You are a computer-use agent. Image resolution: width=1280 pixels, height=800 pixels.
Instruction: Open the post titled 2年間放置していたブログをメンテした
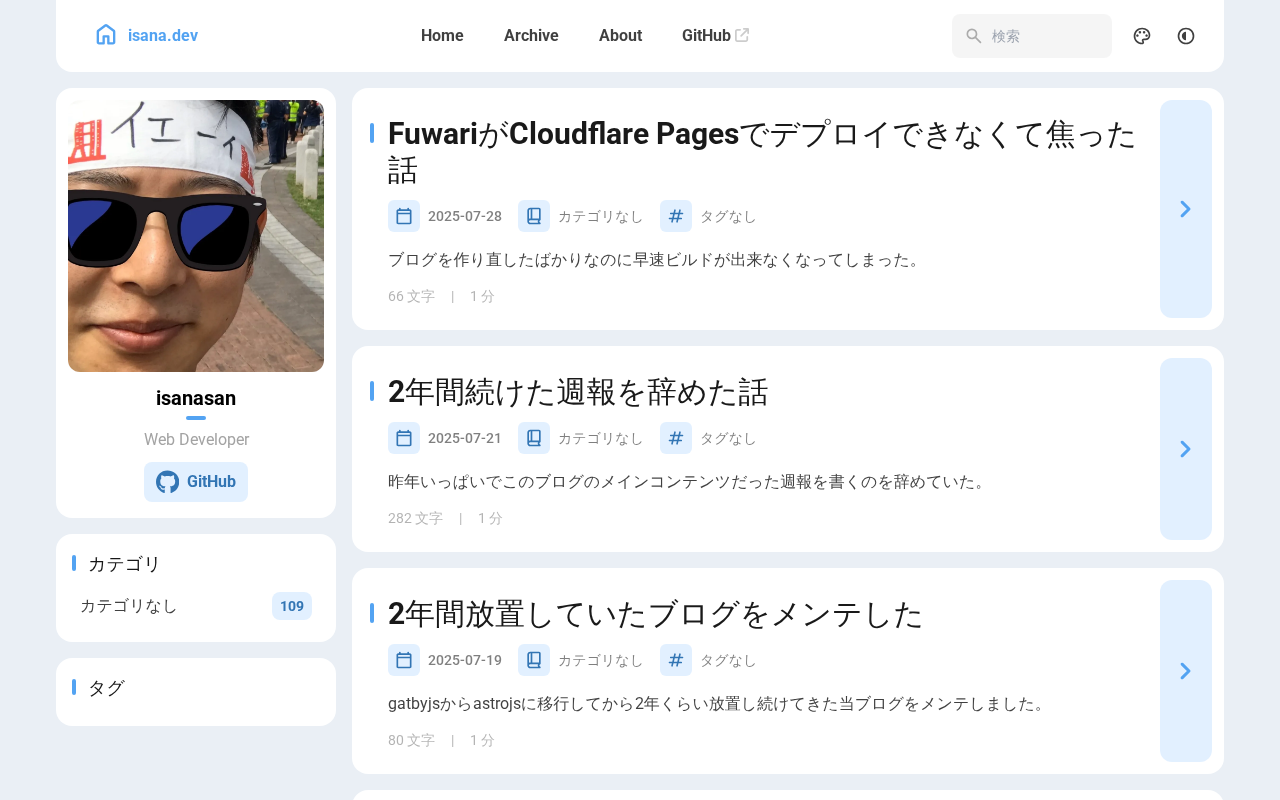point(655,614)
